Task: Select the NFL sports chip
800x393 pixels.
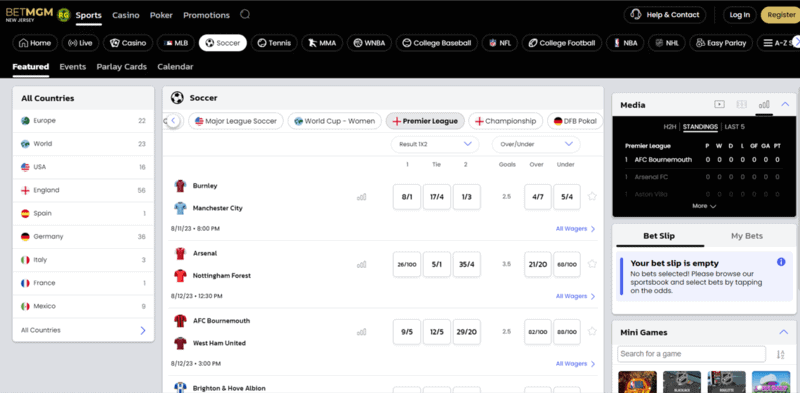Action: [x=499, y=43]
